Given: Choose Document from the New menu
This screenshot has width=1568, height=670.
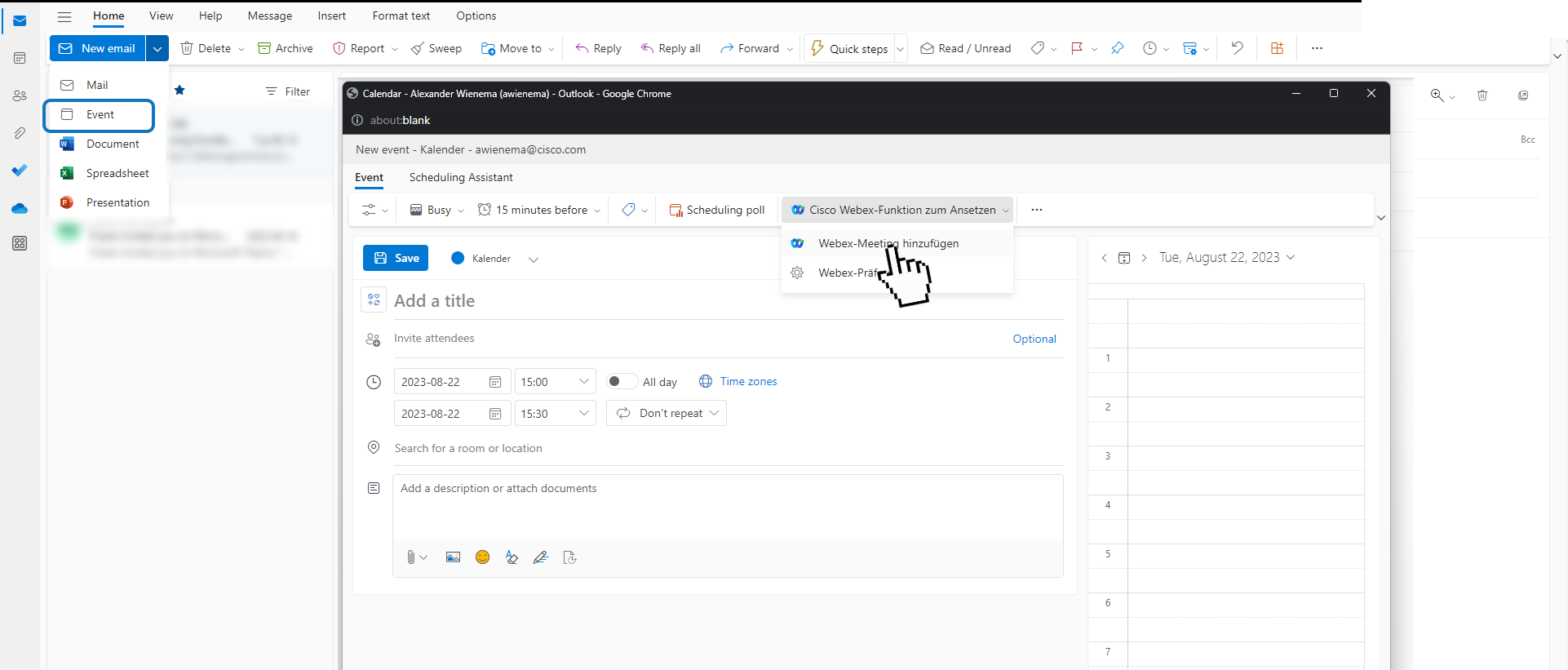Looking at the screenshot, I should pyautogui.click(x=109, y=144).
